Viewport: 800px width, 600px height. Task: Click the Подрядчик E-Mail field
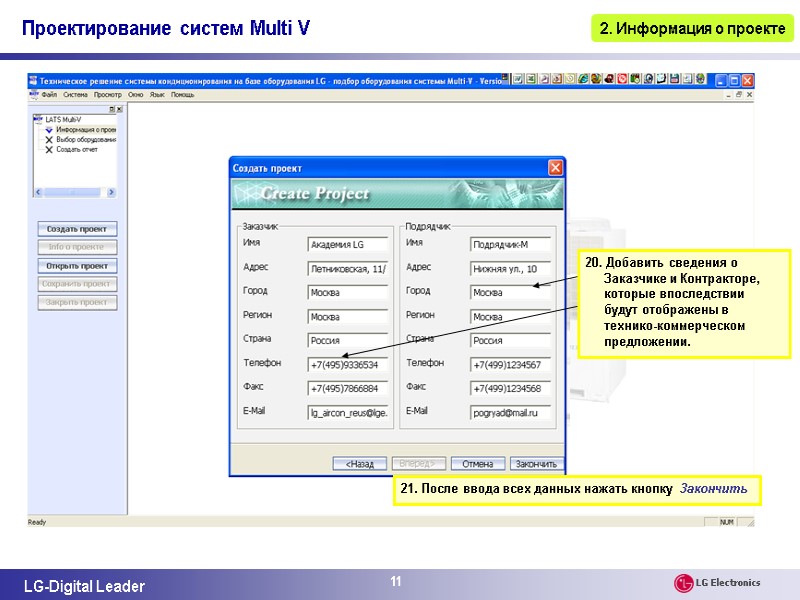[510, 413]
